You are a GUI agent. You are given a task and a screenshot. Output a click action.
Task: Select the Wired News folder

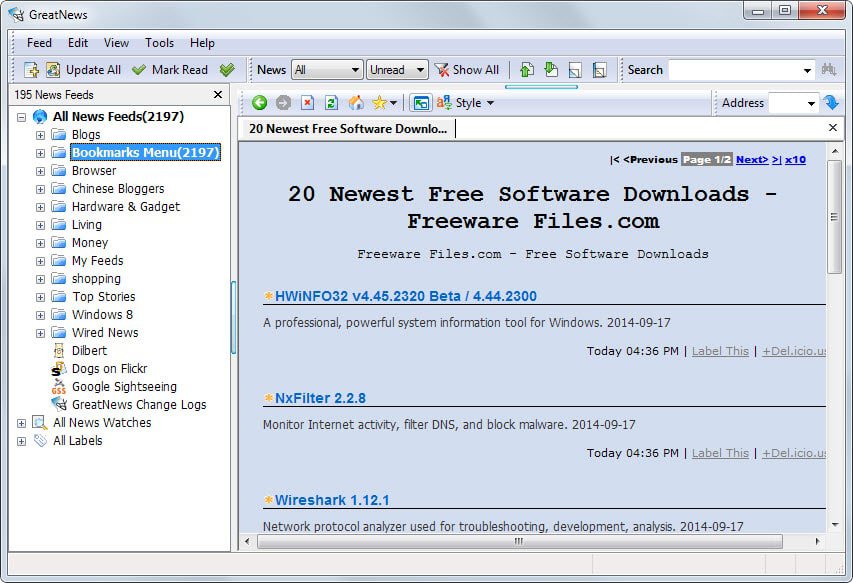[x=105, y=332]
